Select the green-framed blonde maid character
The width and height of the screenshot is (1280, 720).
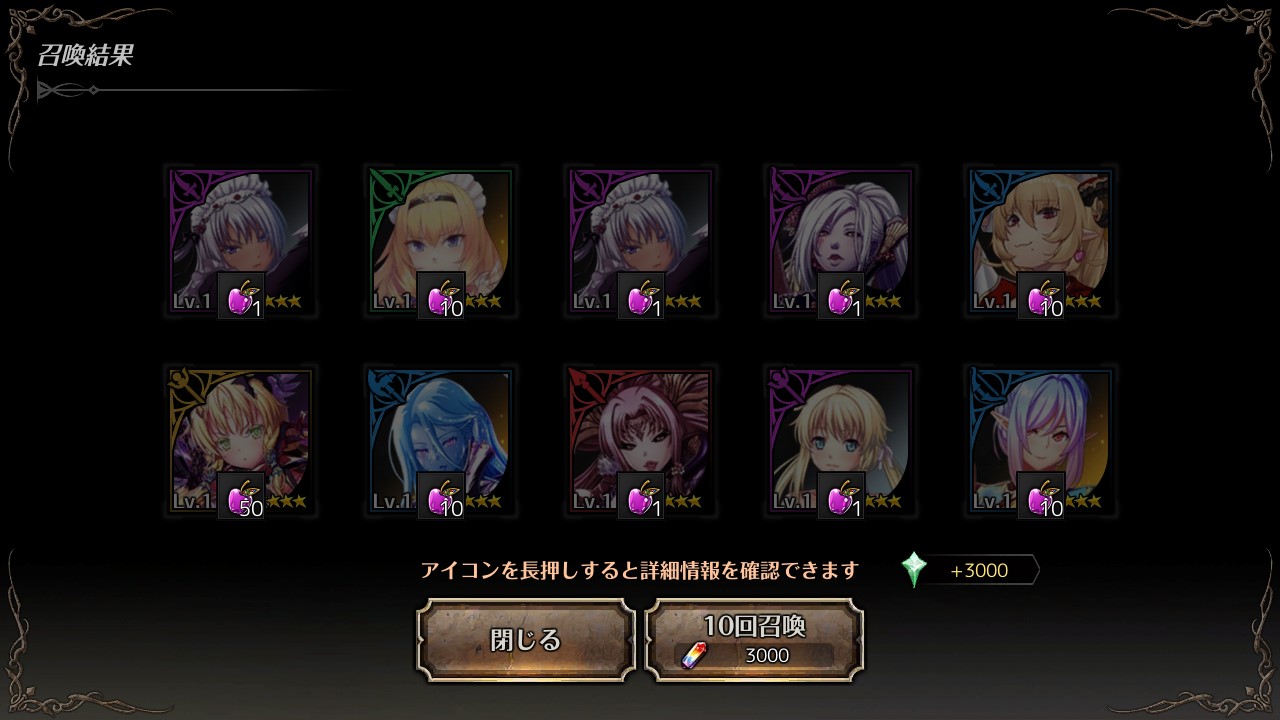[x=440, y=241]
